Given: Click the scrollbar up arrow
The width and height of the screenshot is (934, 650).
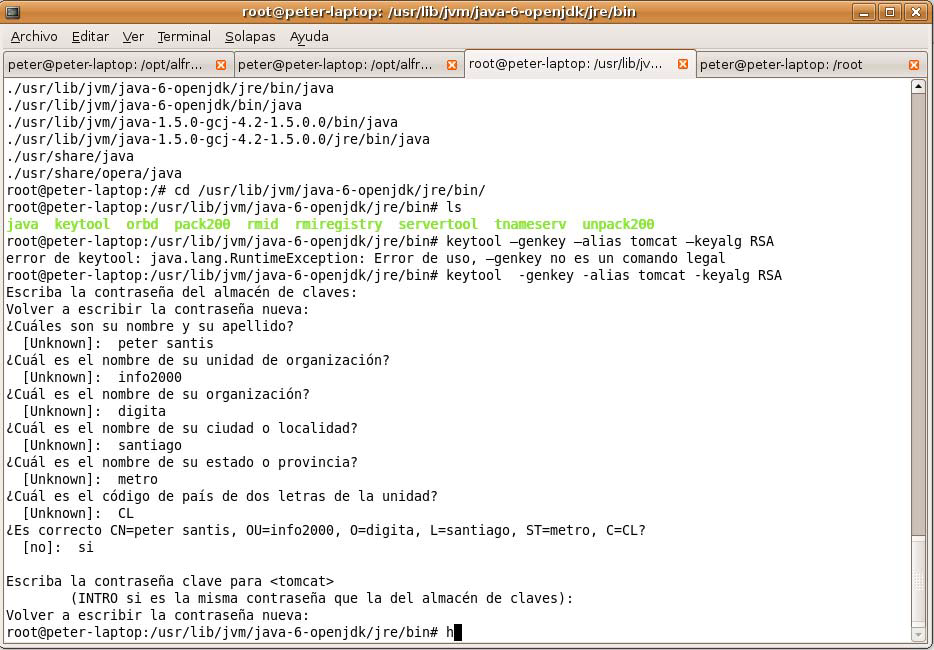Looking at the screenshot, I should click(919, 87).
